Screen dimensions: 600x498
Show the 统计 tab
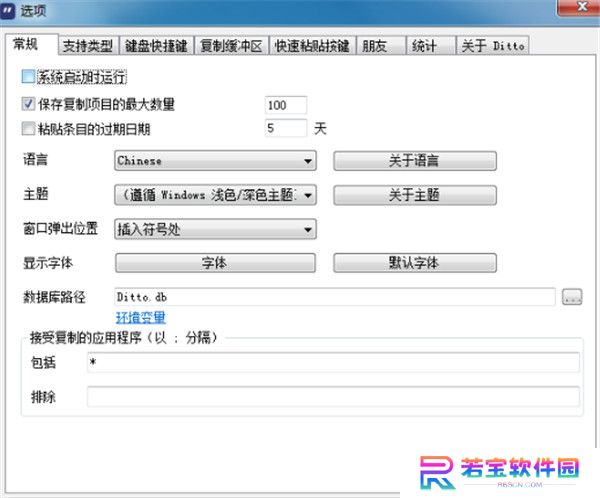tap(431, 46)
